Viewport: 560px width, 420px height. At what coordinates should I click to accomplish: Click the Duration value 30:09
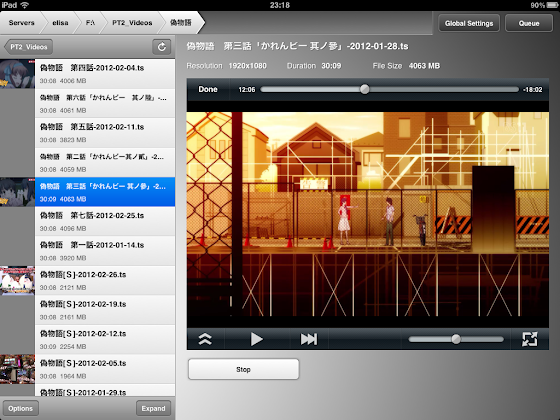331,66
